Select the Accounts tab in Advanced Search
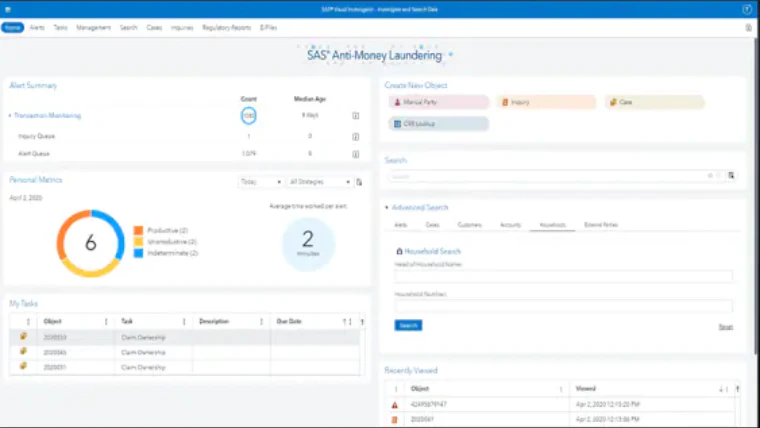Viewport: 760px width, 428px height. (510, 225)
